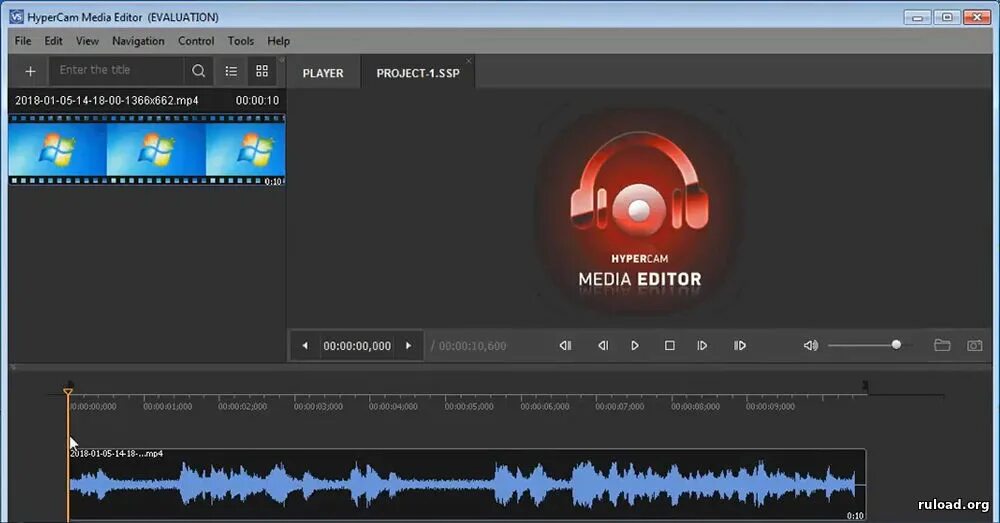Select the audio waveform clip on timeline

(x=467, y=485)
